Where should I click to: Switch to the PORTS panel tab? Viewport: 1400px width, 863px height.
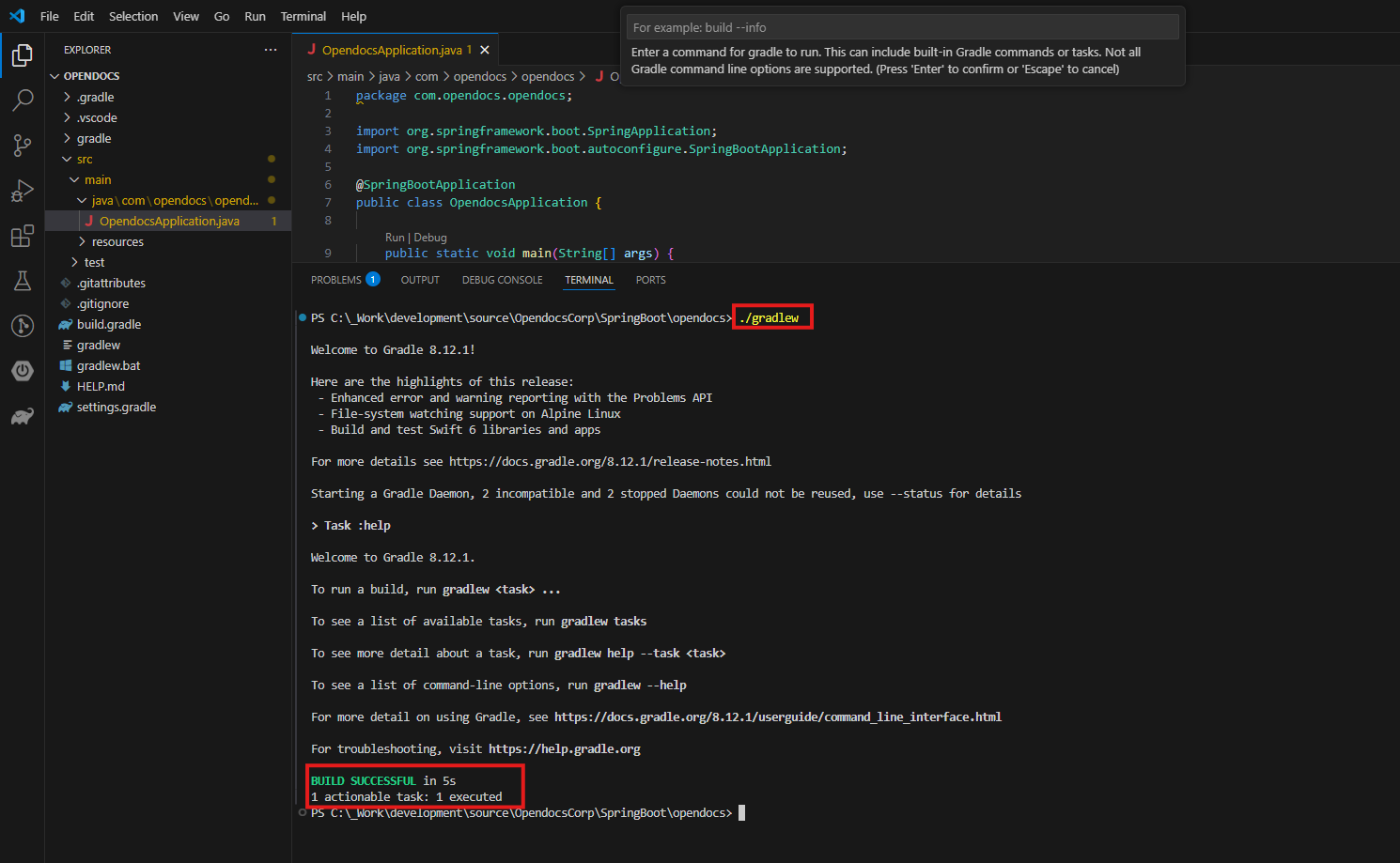coord(650,280)
